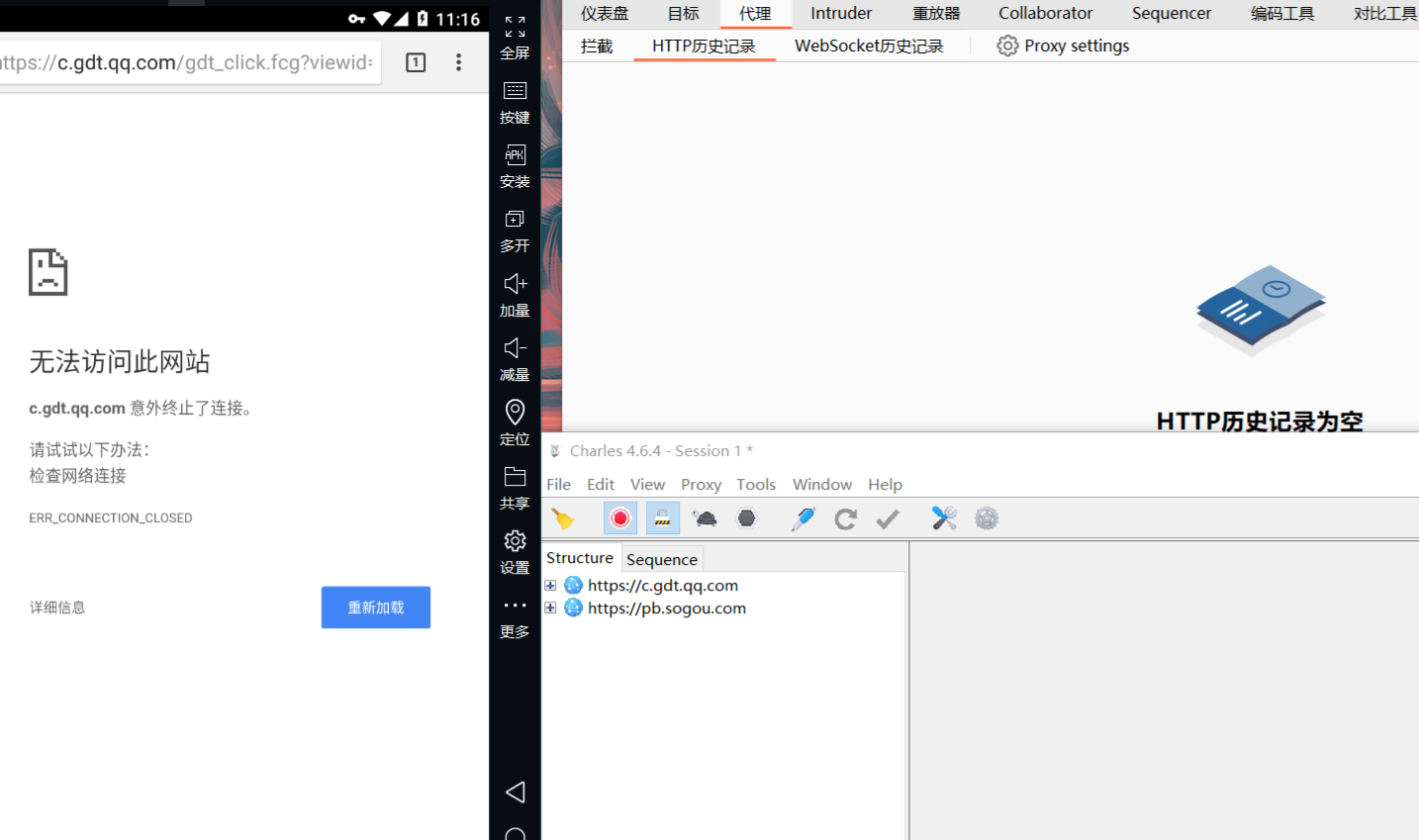Clear the Charles session with the broom

point(563,518)
